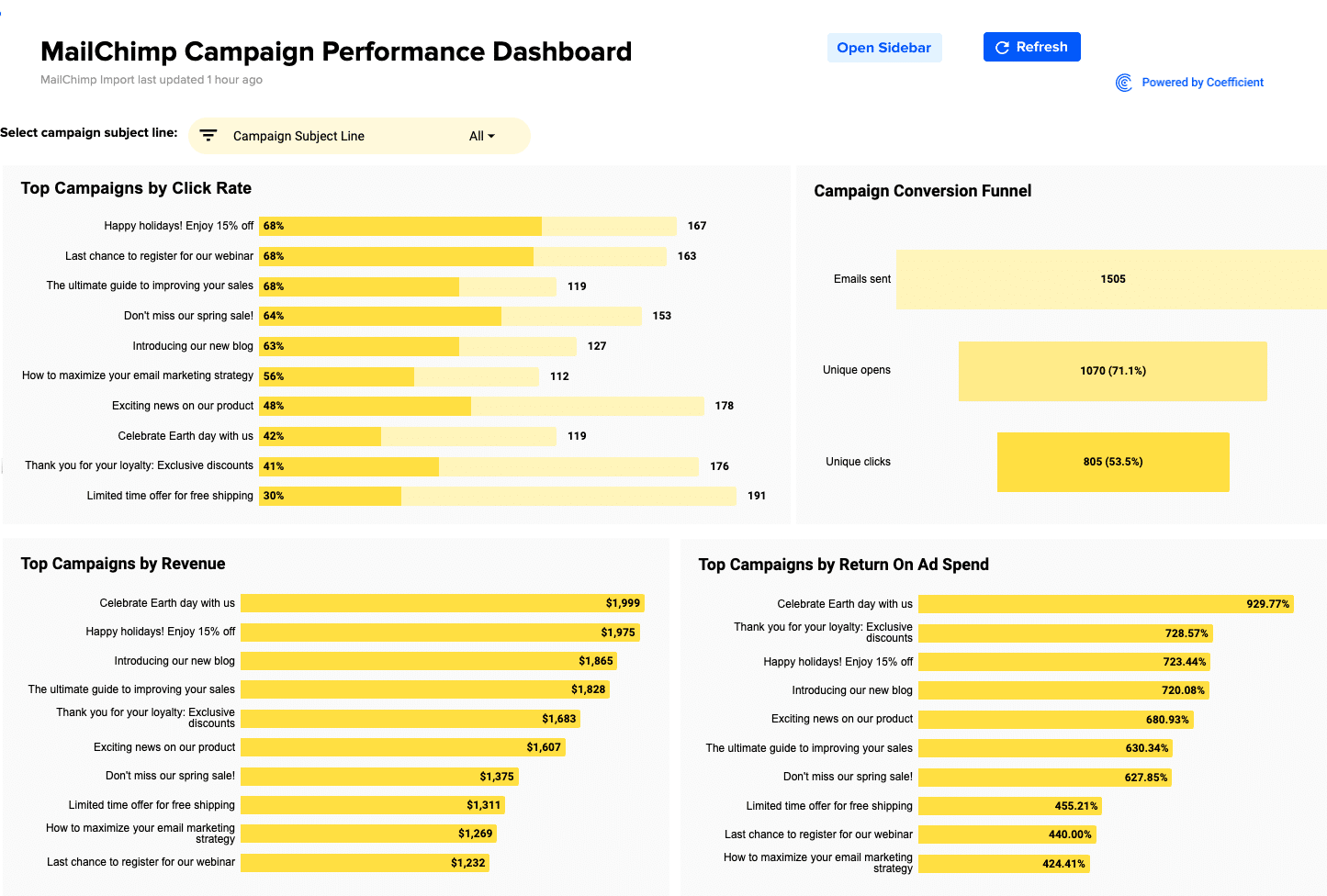Click the 728.57% ROAS value

coord(1187,633)
